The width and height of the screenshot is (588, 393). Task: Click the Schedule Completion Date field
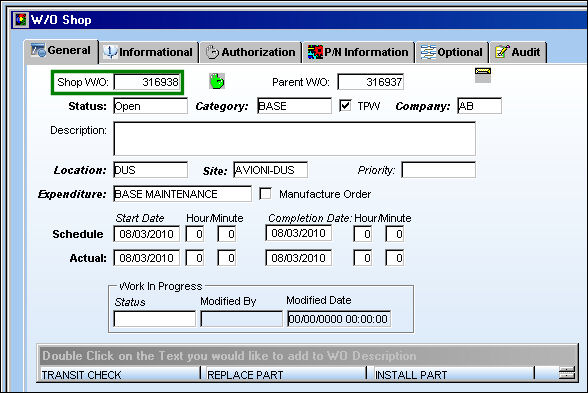coord(298,233)
